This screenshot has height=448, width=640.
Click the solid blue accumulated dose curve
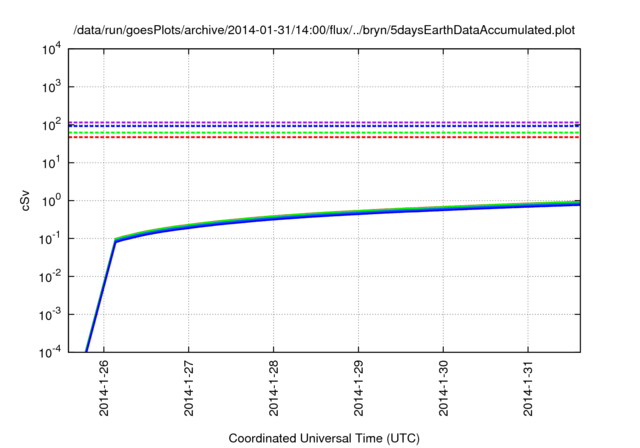pyautogui.click(x=358, y=213)
